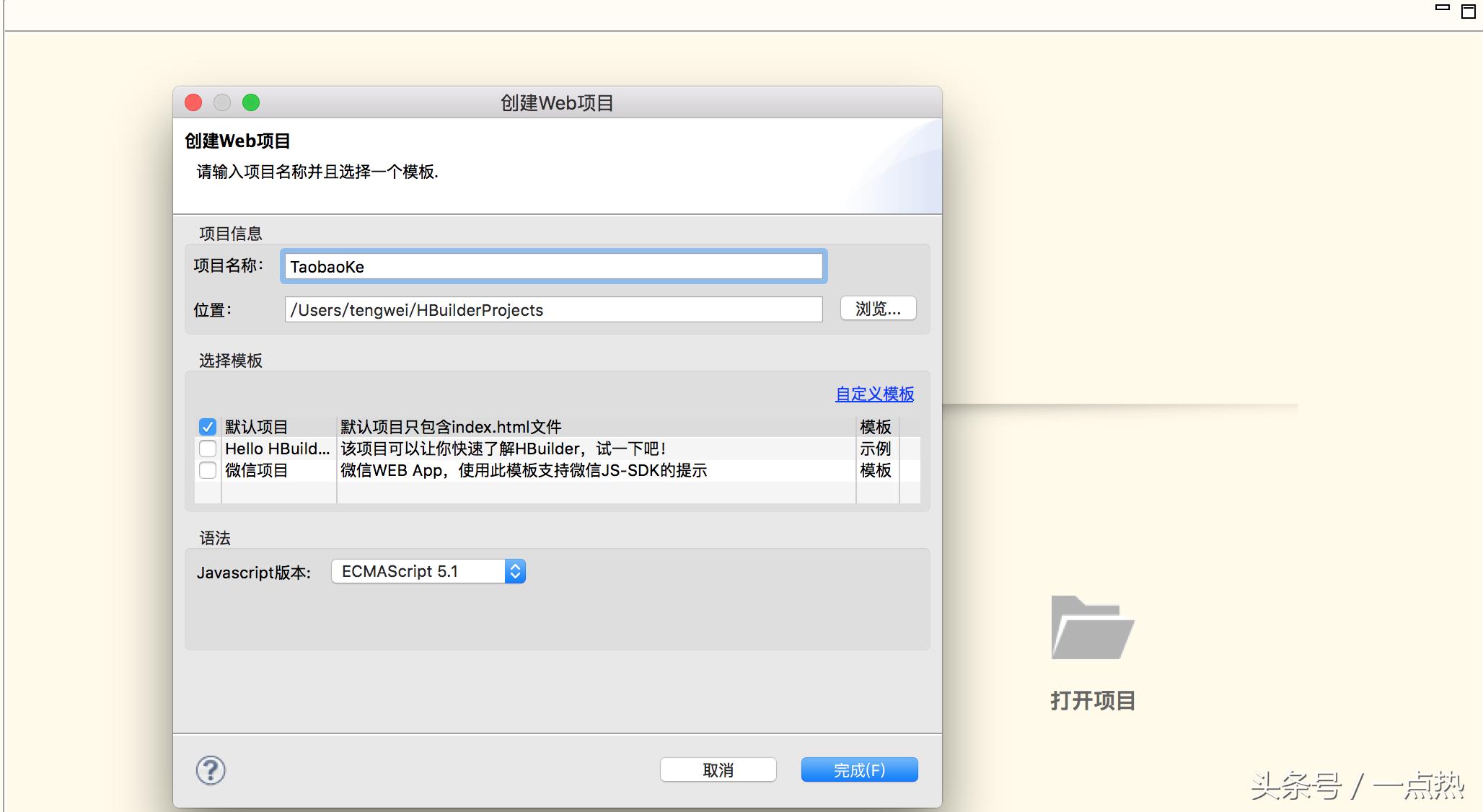This screenshot has width=1483, height=812.
Task: Focus the 项目名称 field containing TaobaoKe
Action: (553, 267)
